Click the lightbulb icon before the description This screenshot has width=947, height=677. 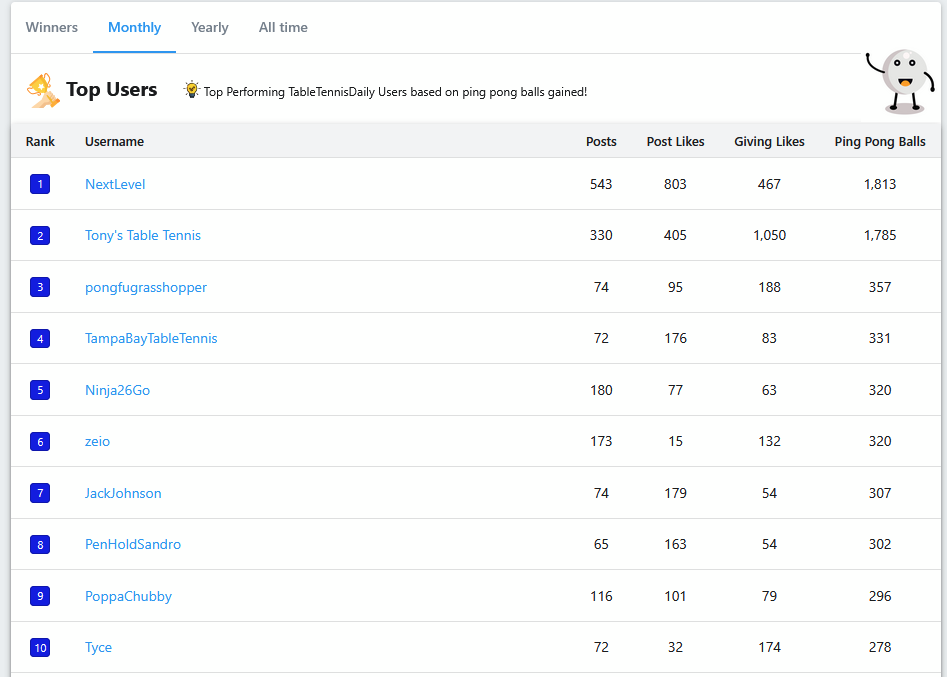click(191, 90)
